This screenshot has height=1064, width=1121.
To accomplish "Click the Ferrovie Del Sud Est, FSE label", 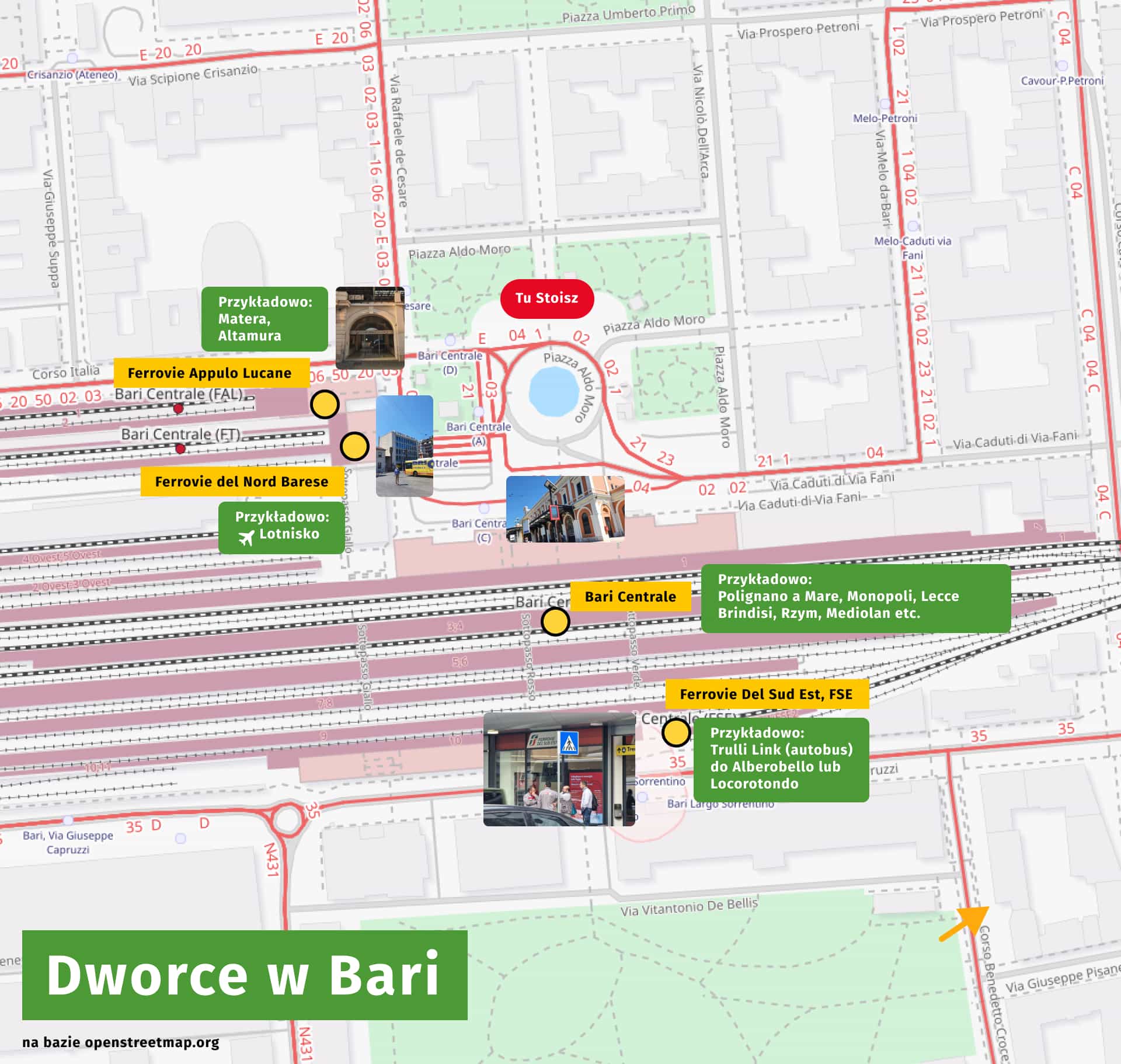I will (x=767, y=695).
